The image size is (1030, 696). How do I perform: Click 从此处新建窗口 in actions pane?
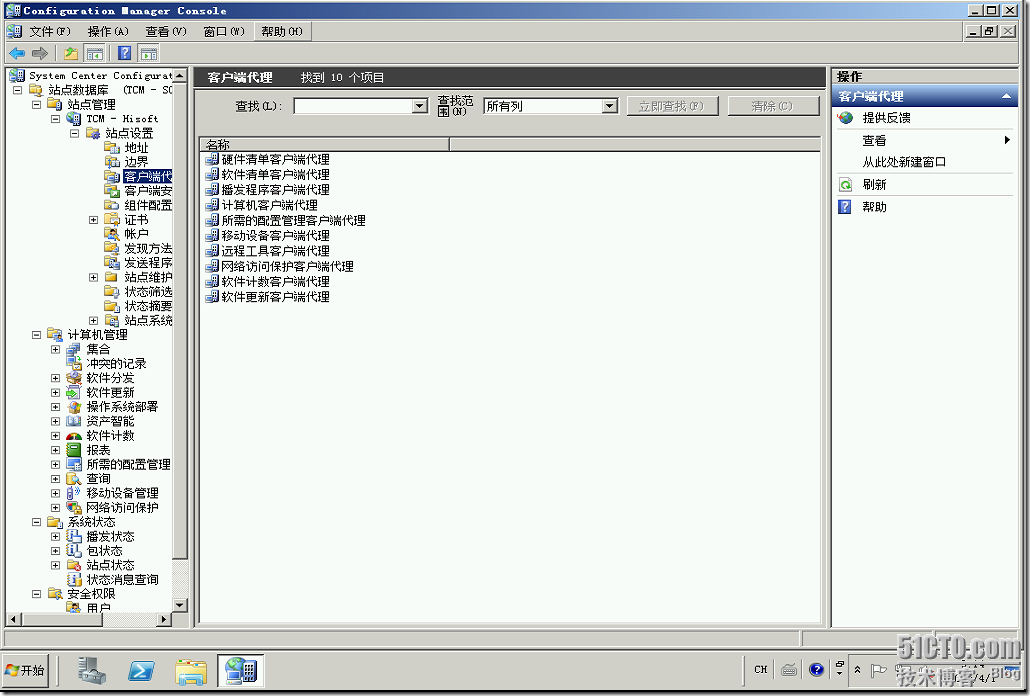(x=904, y=162)
